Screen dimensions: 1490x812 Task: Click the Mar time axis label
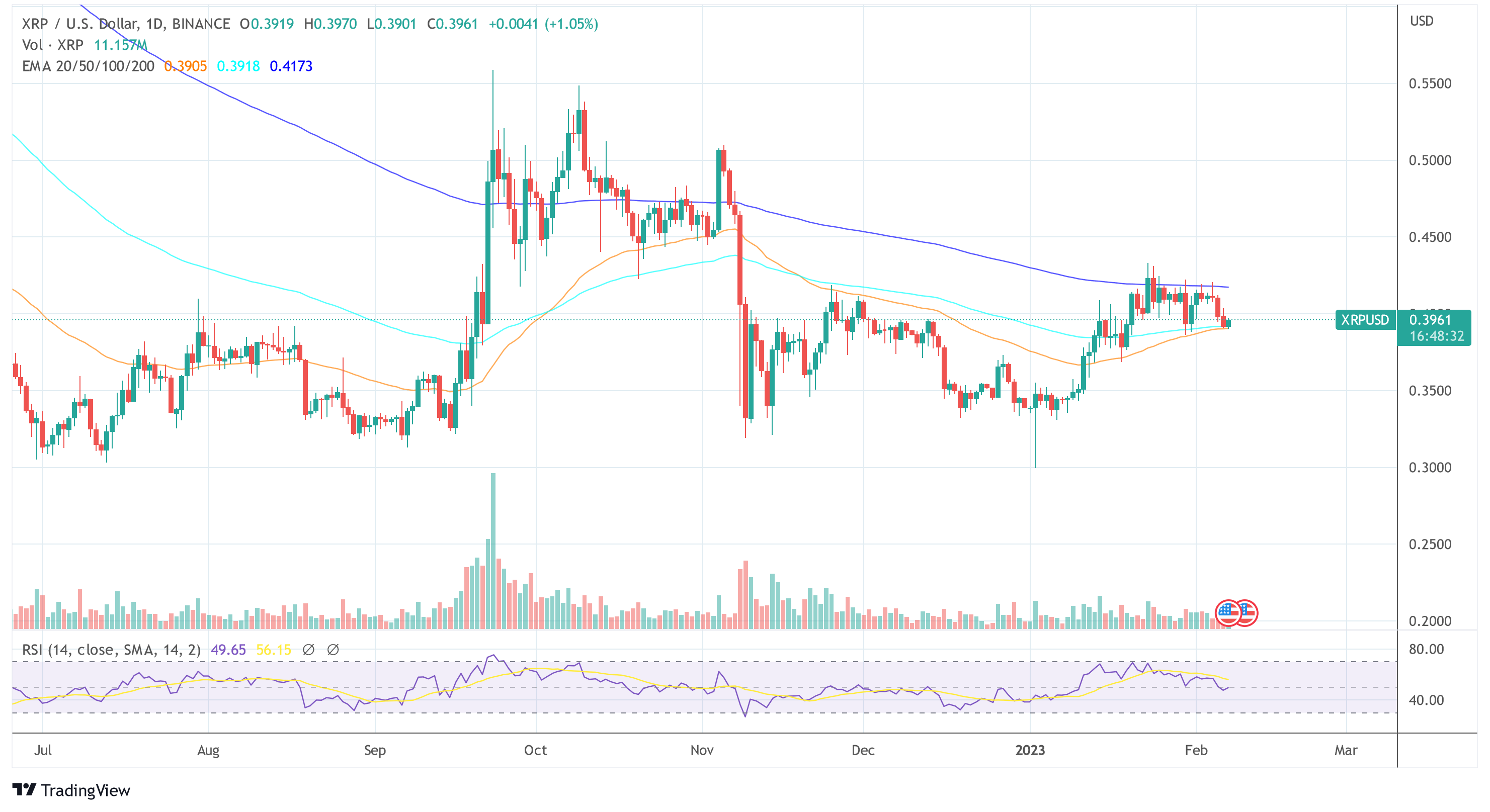pyautogui.click(x=1346, y=750)
